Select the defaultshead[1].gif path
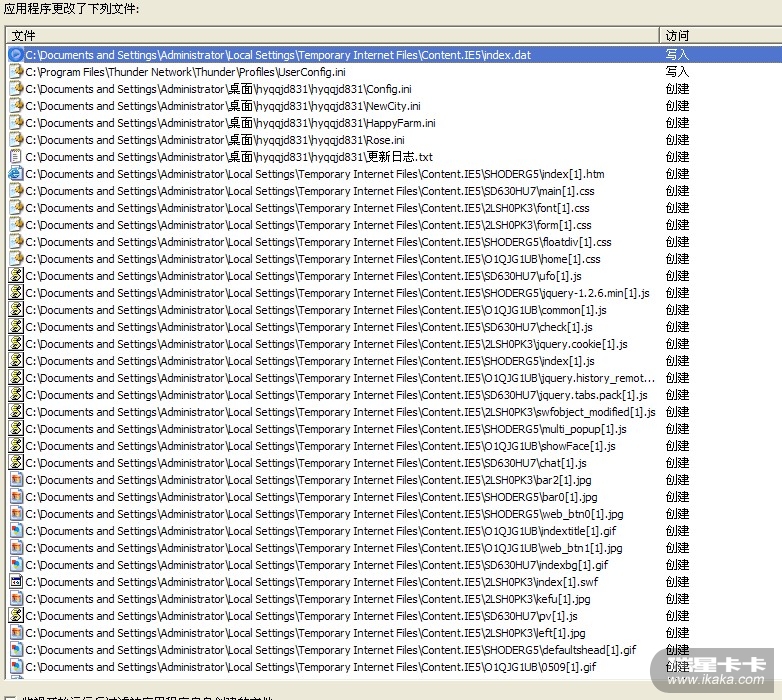The image size is (782, 700). pos(331,650)
